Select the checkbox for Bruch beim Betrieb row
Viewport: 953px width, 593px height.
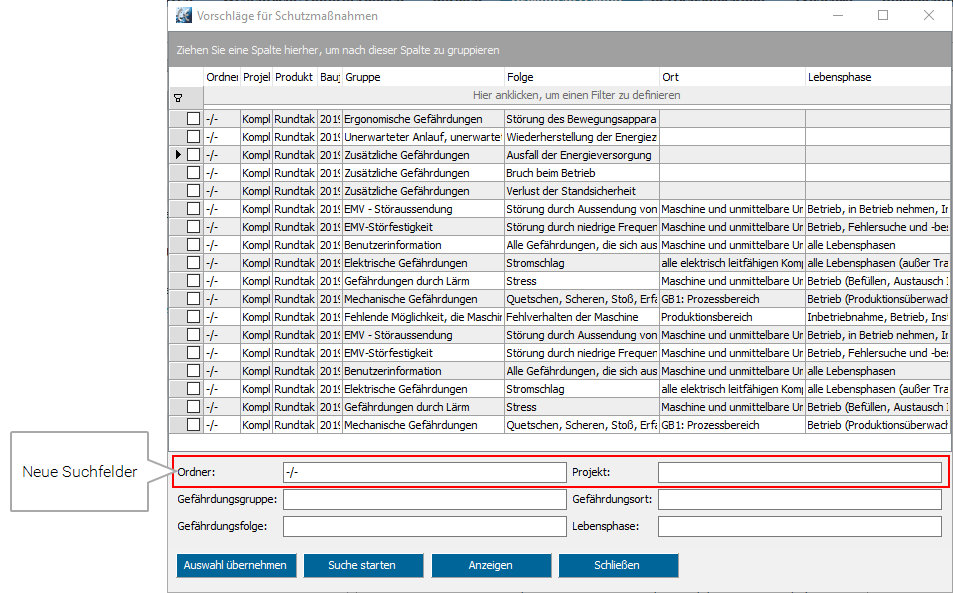pyautogui.click(x=193, y=173)
